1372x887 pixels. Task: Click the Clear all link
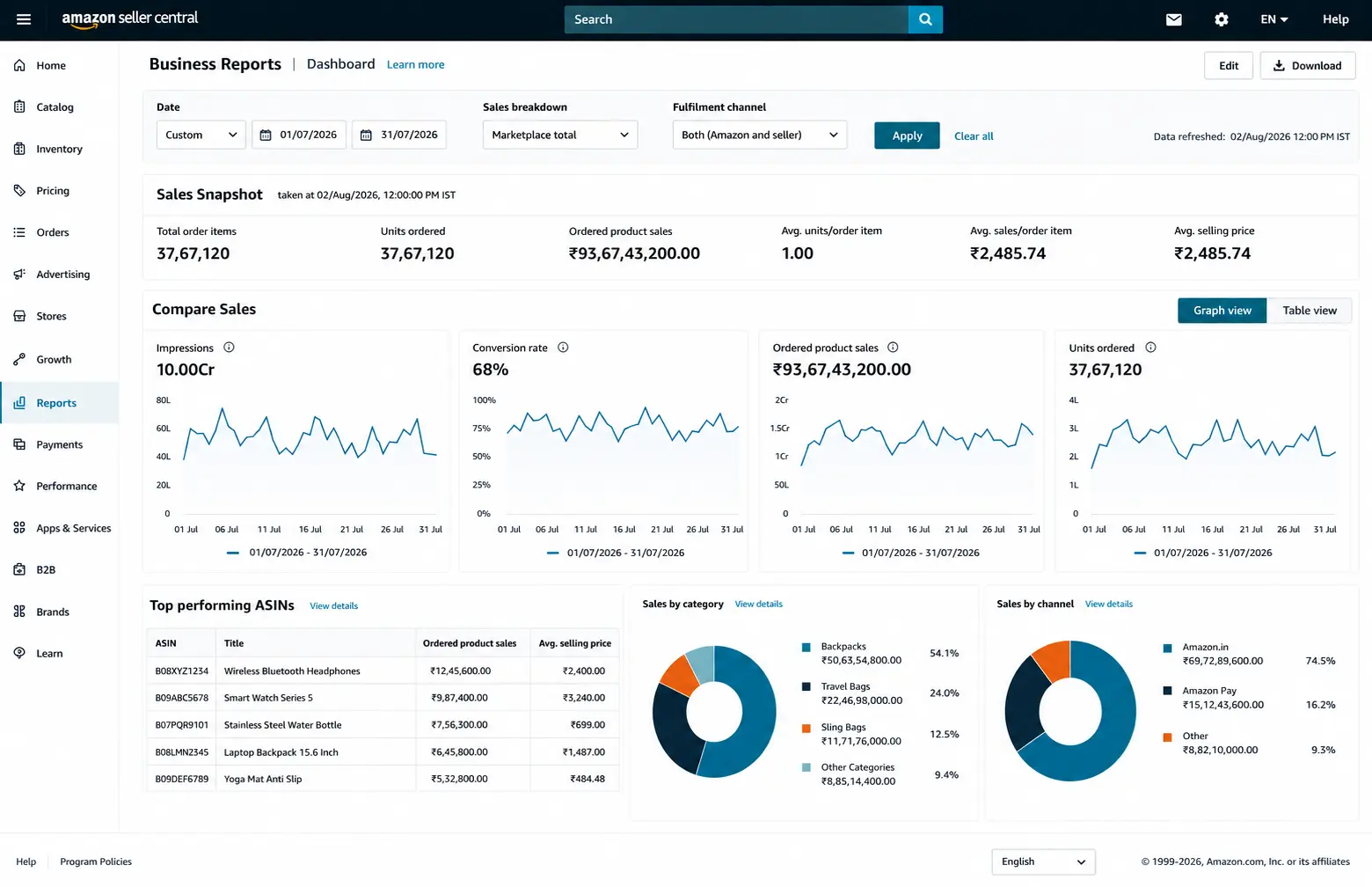974,136
